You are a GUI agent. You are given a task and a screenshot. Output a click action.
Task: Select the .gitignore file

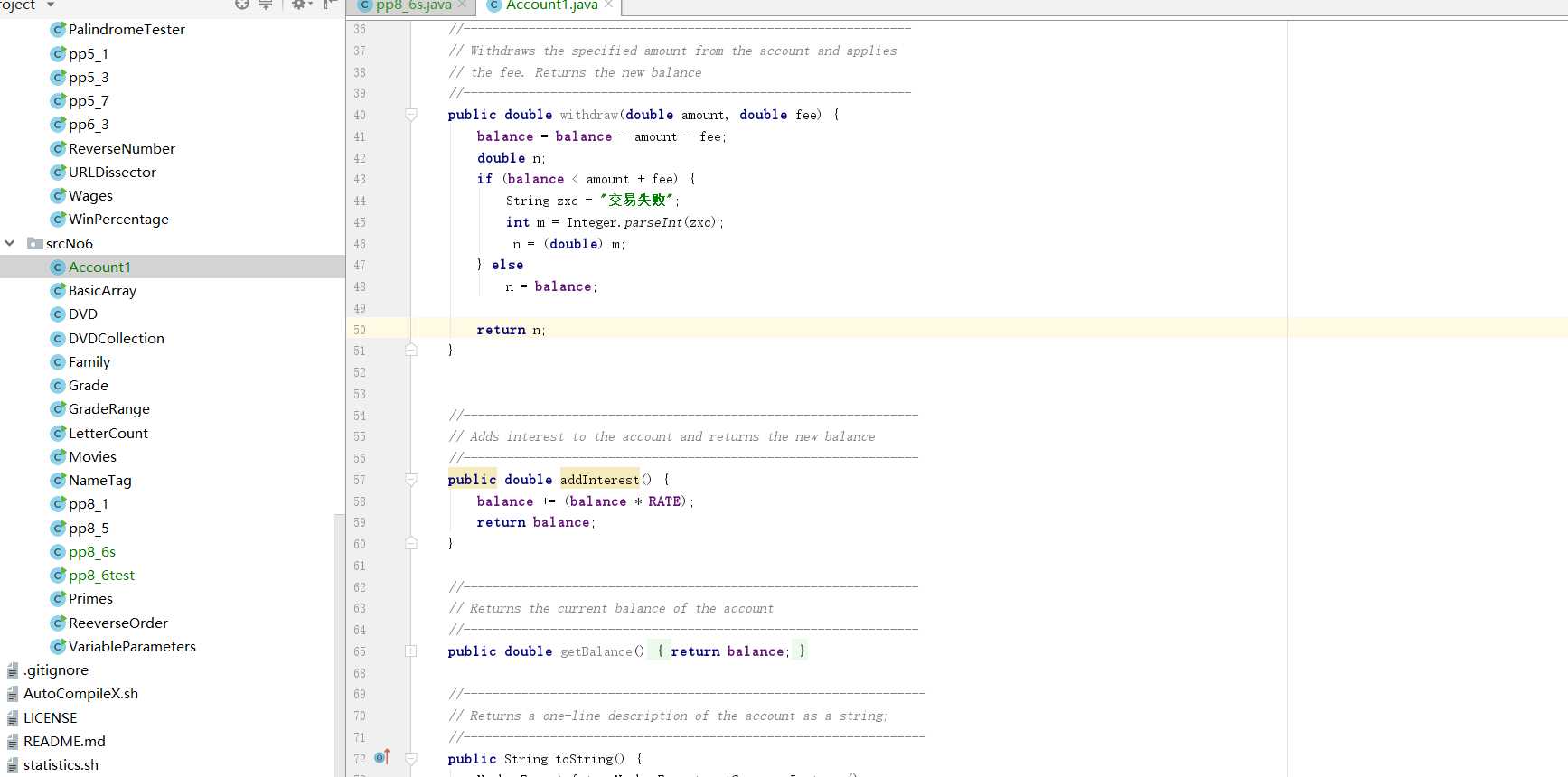coord(56,670)
